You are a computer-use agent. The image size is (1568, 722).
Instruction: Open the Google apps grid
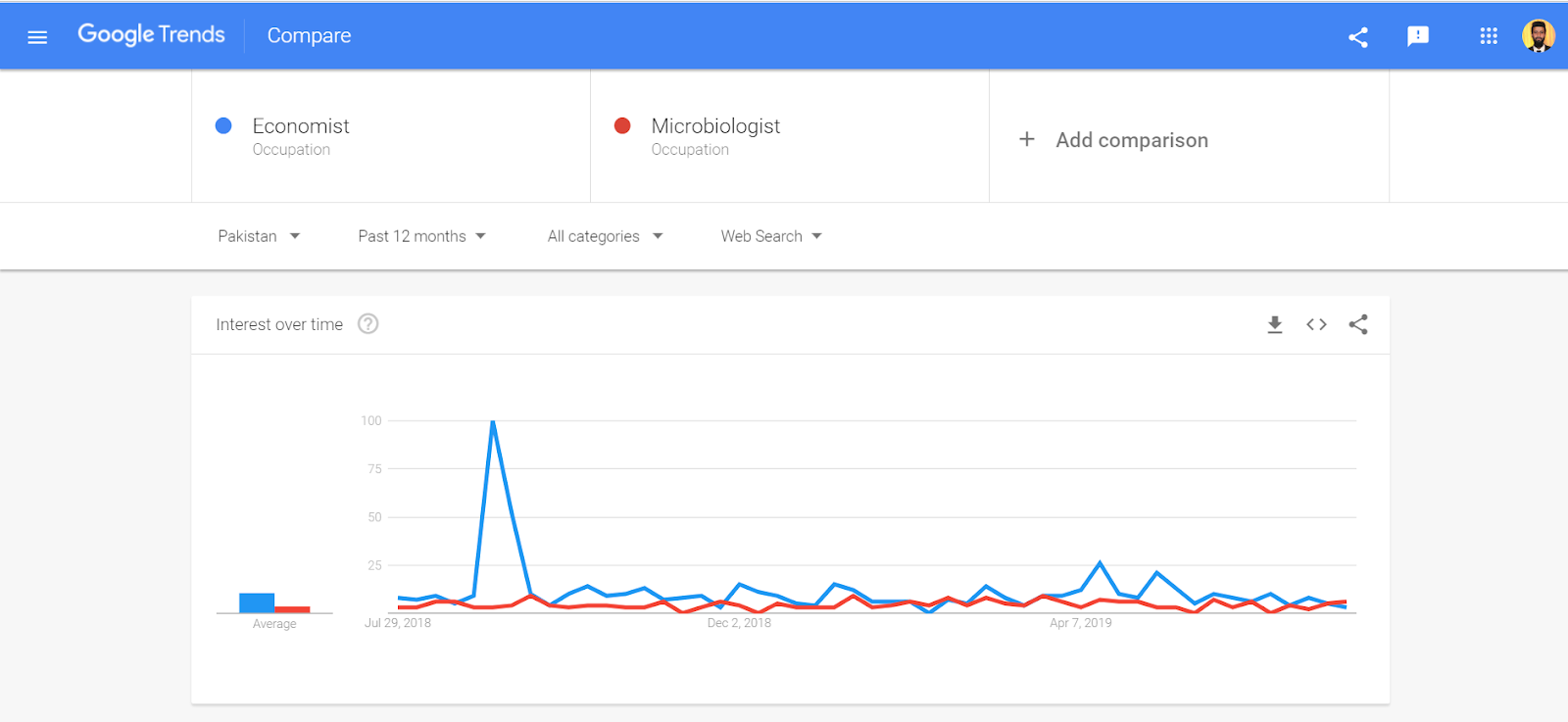[1488, 36]
